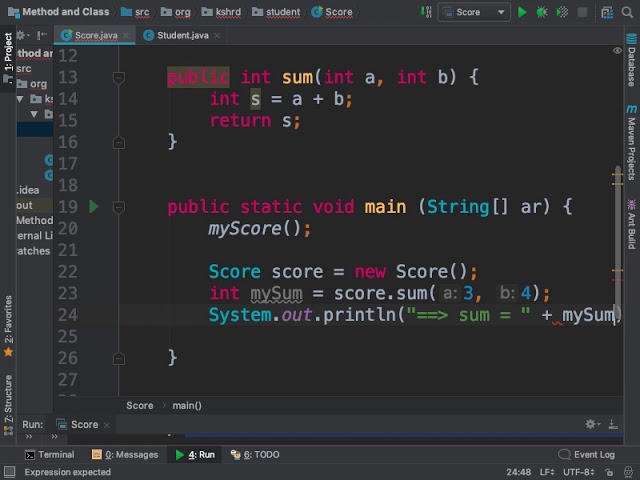Click the fold end marker at line 16

[119, 142]
